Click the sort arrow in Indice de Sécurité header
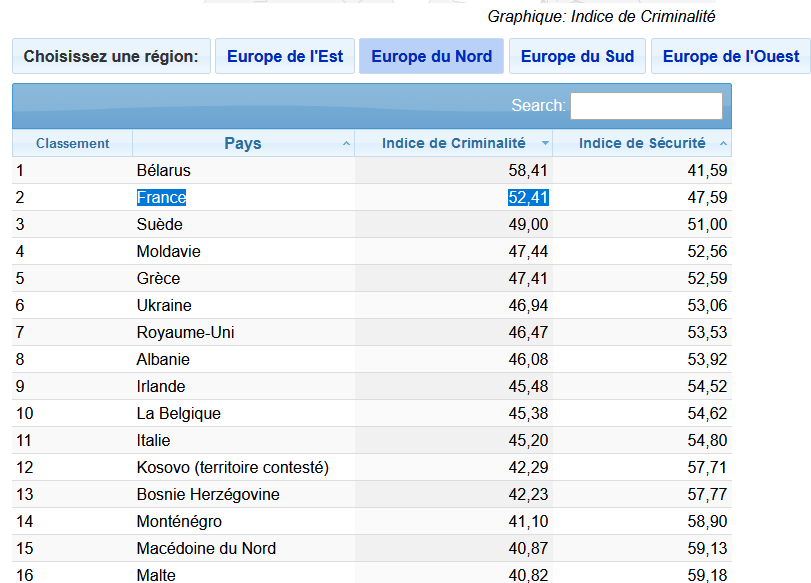Image resolution: width=811 pixels, height=583 pixels. coord(723,144)
